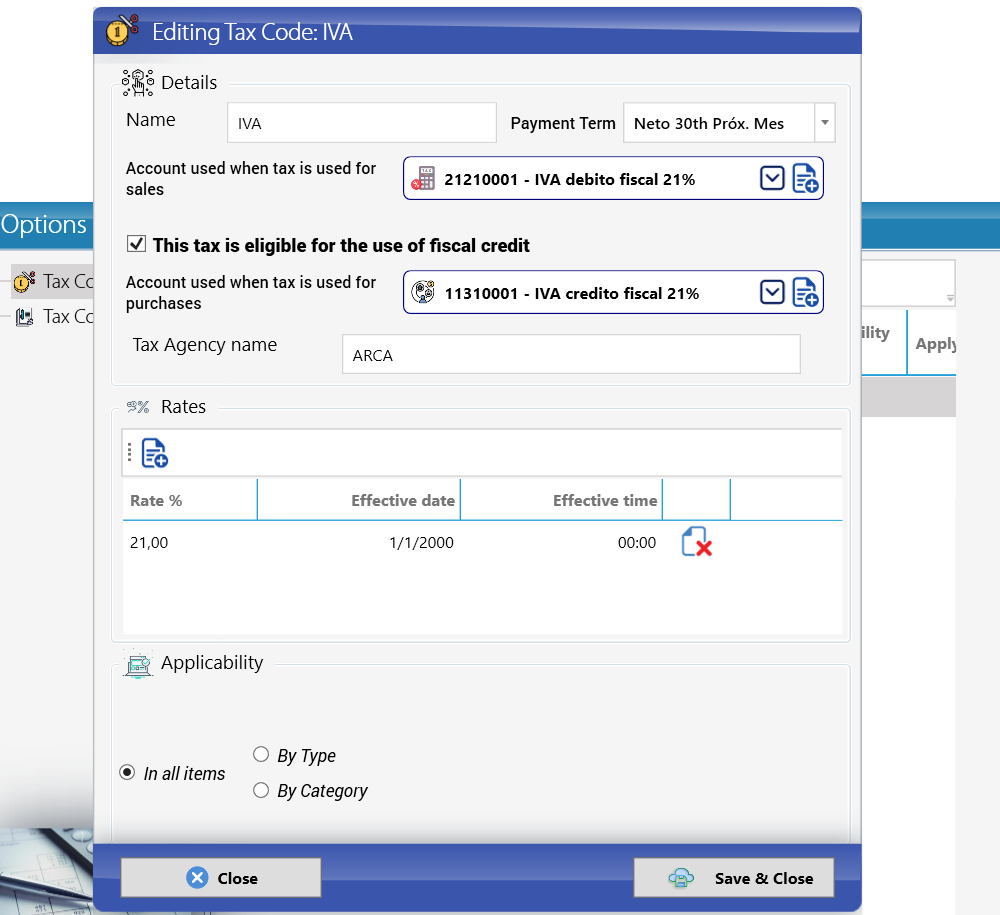
Task: Click the Rates toolbar grip handle
Action: (x=129, y=453)
